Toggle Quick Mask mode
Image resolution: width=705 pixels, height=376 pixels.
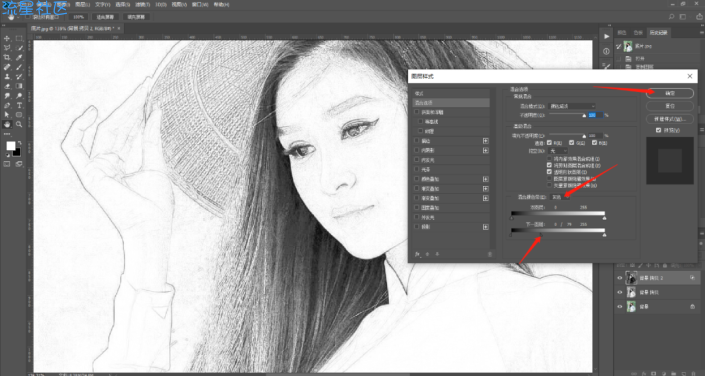7,164
